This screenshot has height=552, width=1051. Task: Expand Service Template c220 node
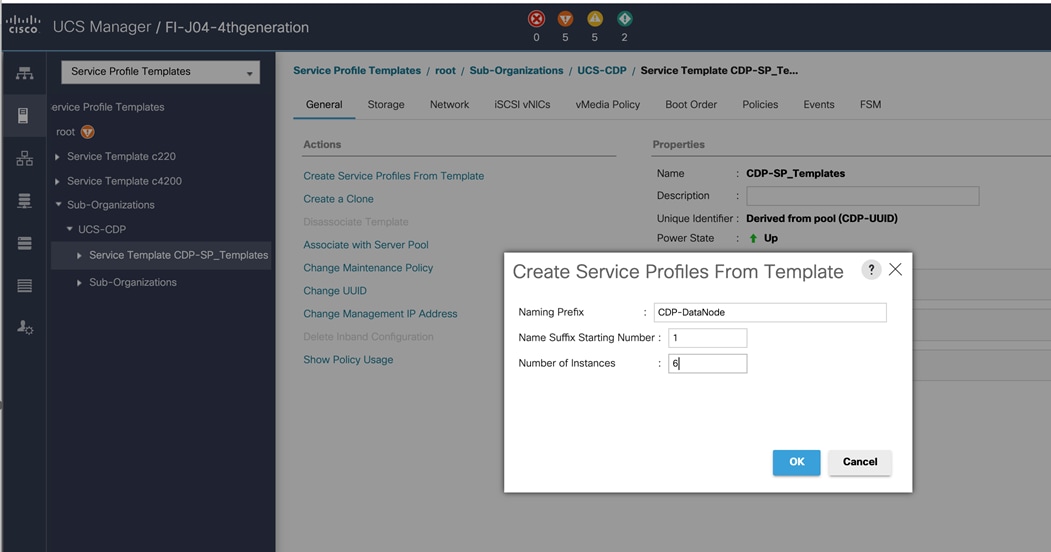coord(57,157)
